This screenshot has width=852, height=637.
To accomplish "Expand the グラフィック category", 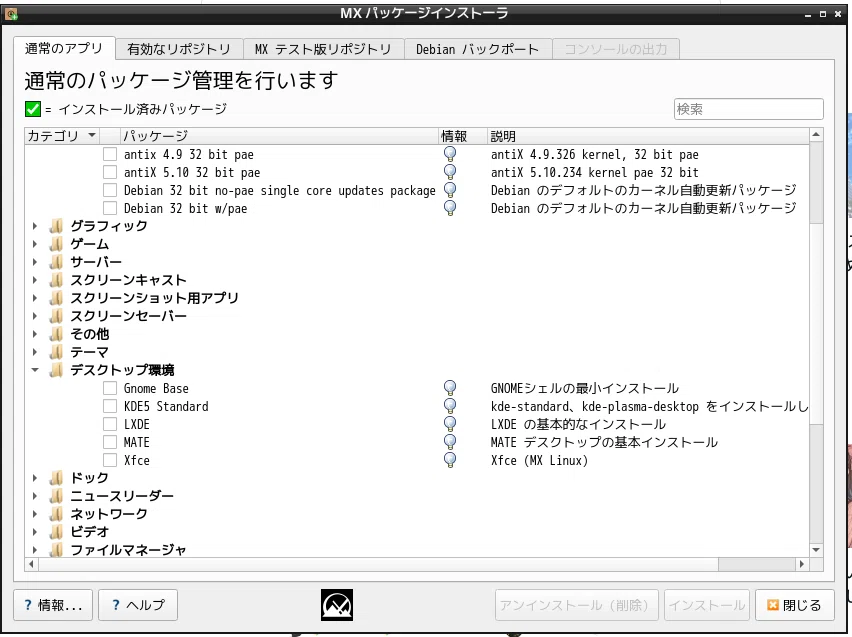I will click(x=35, y=226).
